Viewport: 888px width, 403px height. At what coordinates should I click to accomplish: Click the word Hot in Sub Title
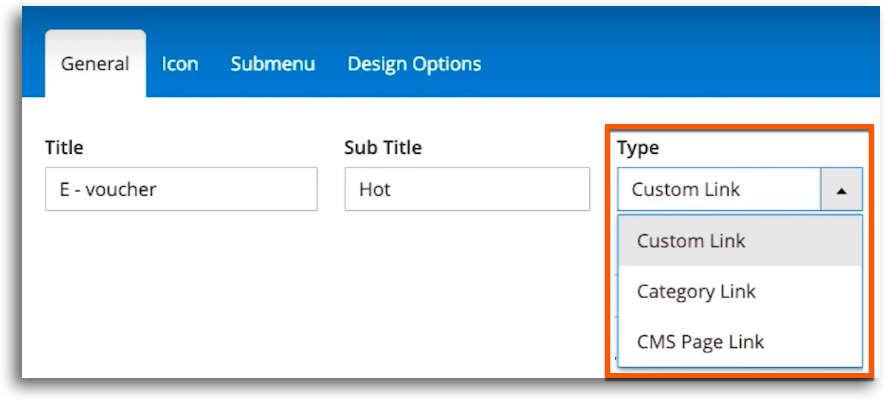click(375, 189)
